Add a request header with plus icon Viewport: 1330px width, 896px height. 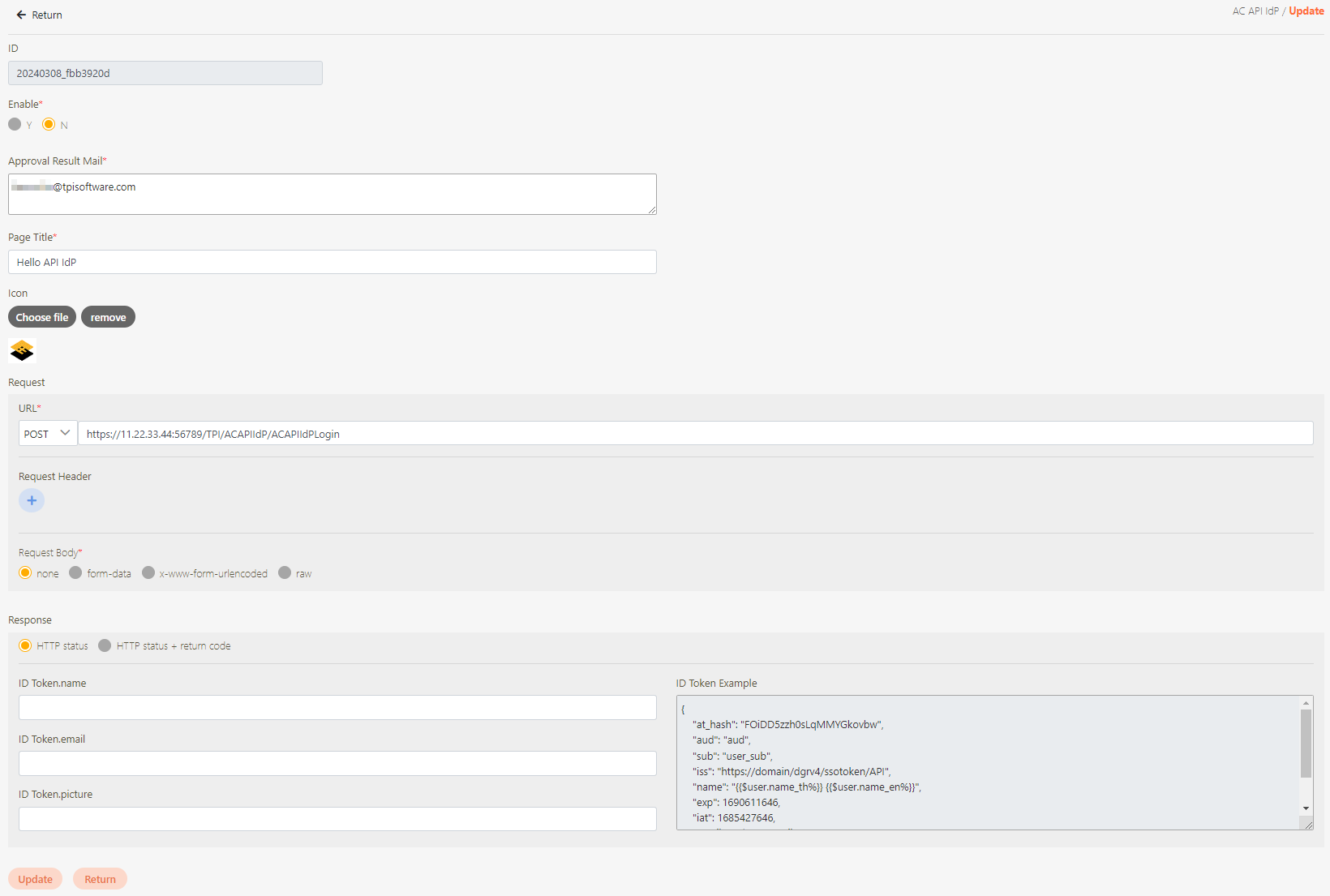pyautogui.click(x=32, y=500)
